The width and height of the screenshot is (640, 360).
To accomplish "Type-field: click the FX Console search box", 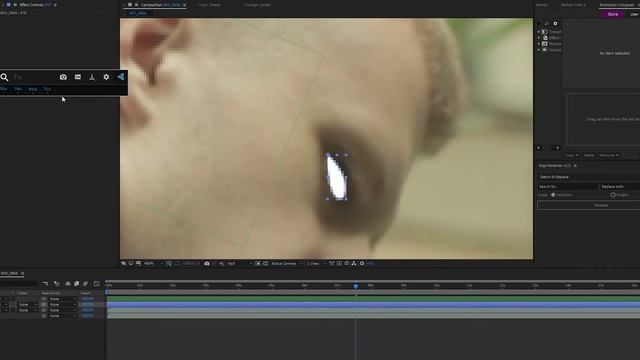I will [x=35, y=77].
